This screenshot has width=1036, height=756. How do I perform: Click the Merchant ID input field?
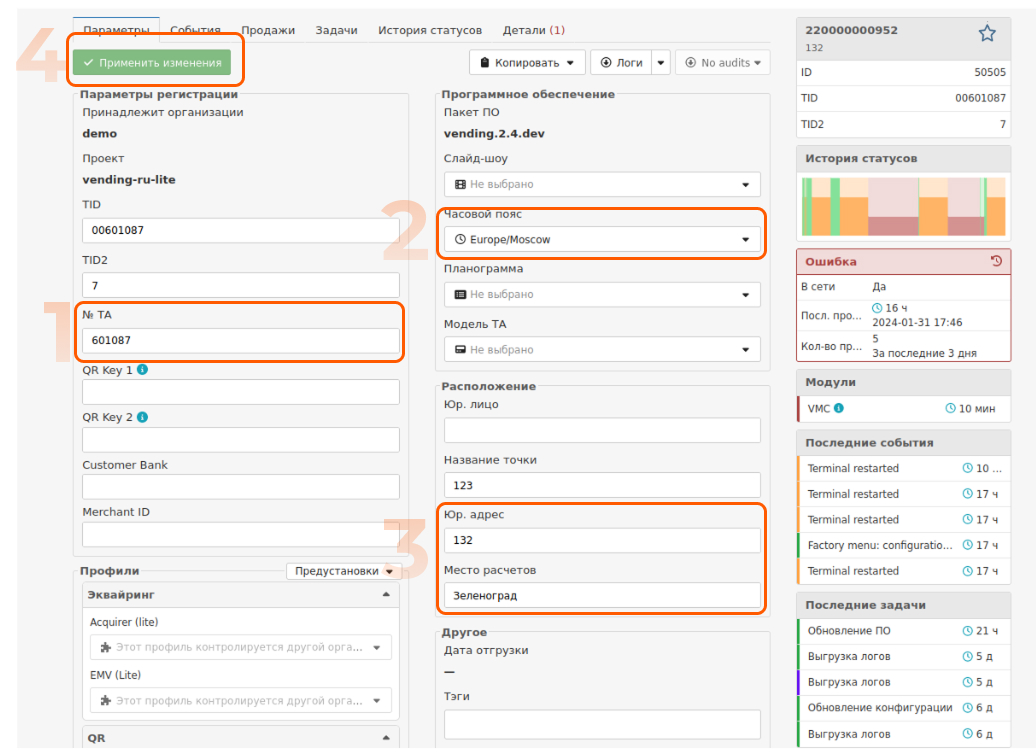tap(240, 534)
